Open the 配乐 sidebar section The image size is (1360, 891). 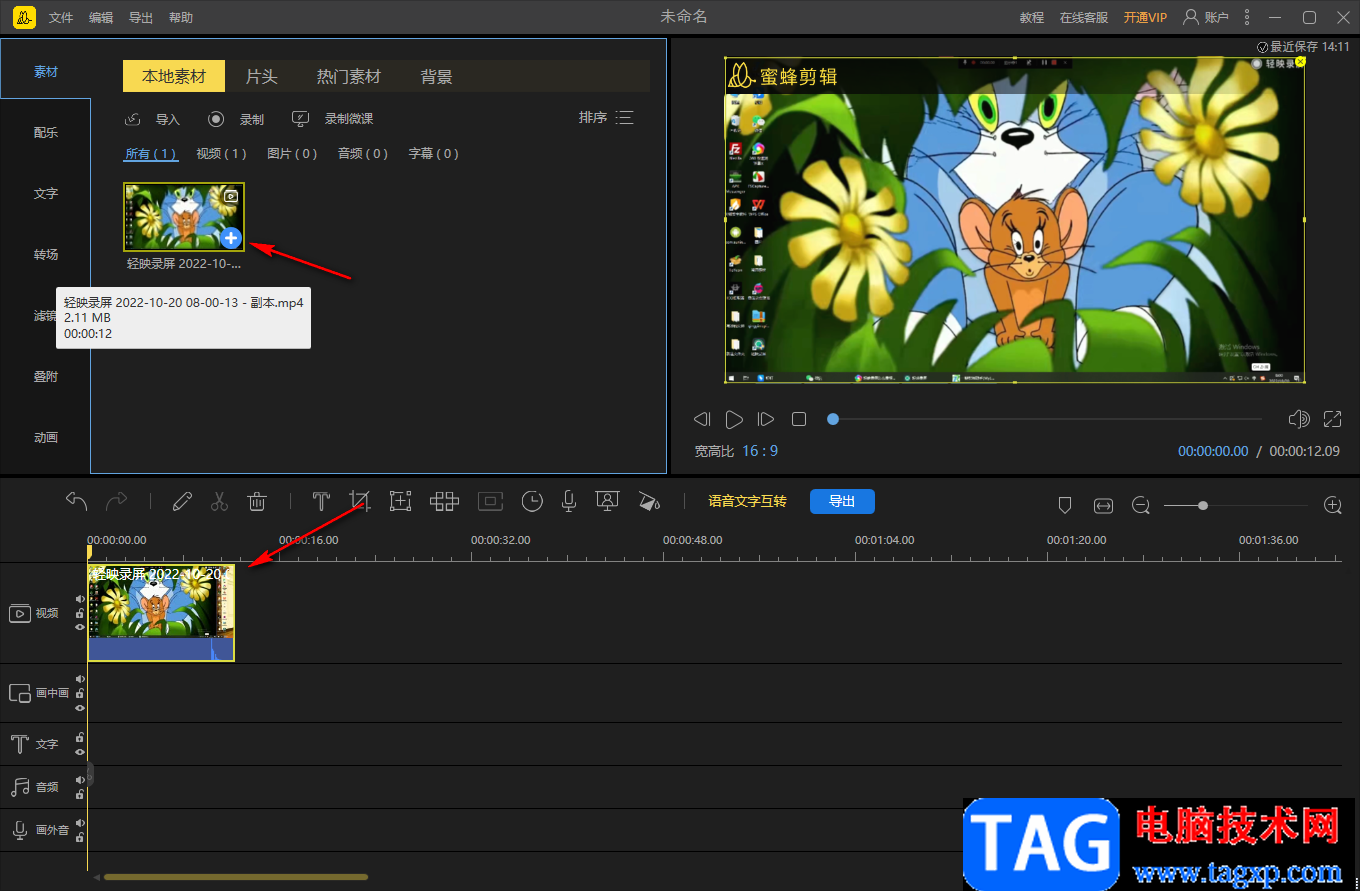[46, 133]
